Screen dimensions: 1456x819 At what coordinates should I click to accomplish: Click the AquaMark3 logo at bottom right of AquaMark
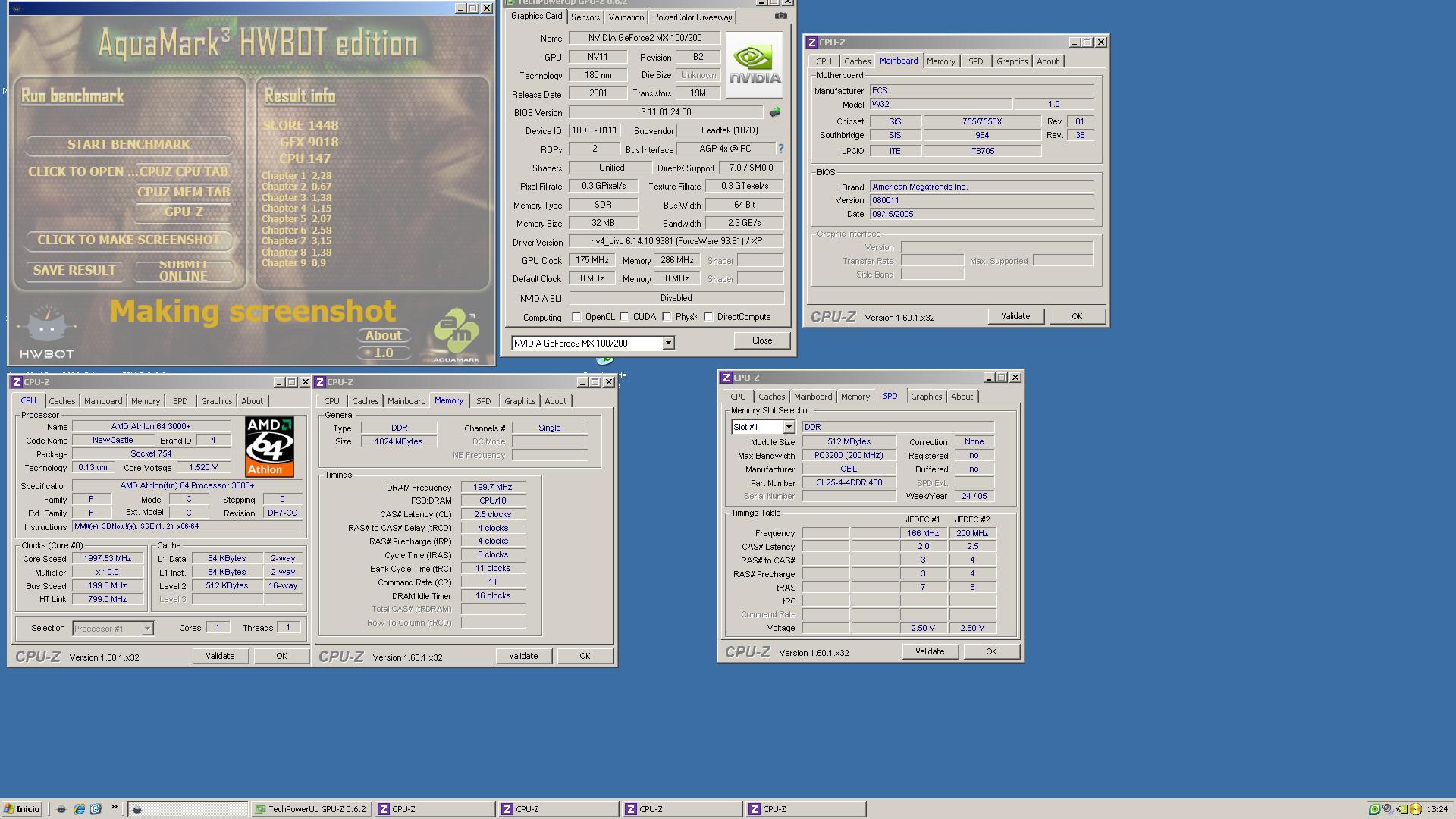456,334
